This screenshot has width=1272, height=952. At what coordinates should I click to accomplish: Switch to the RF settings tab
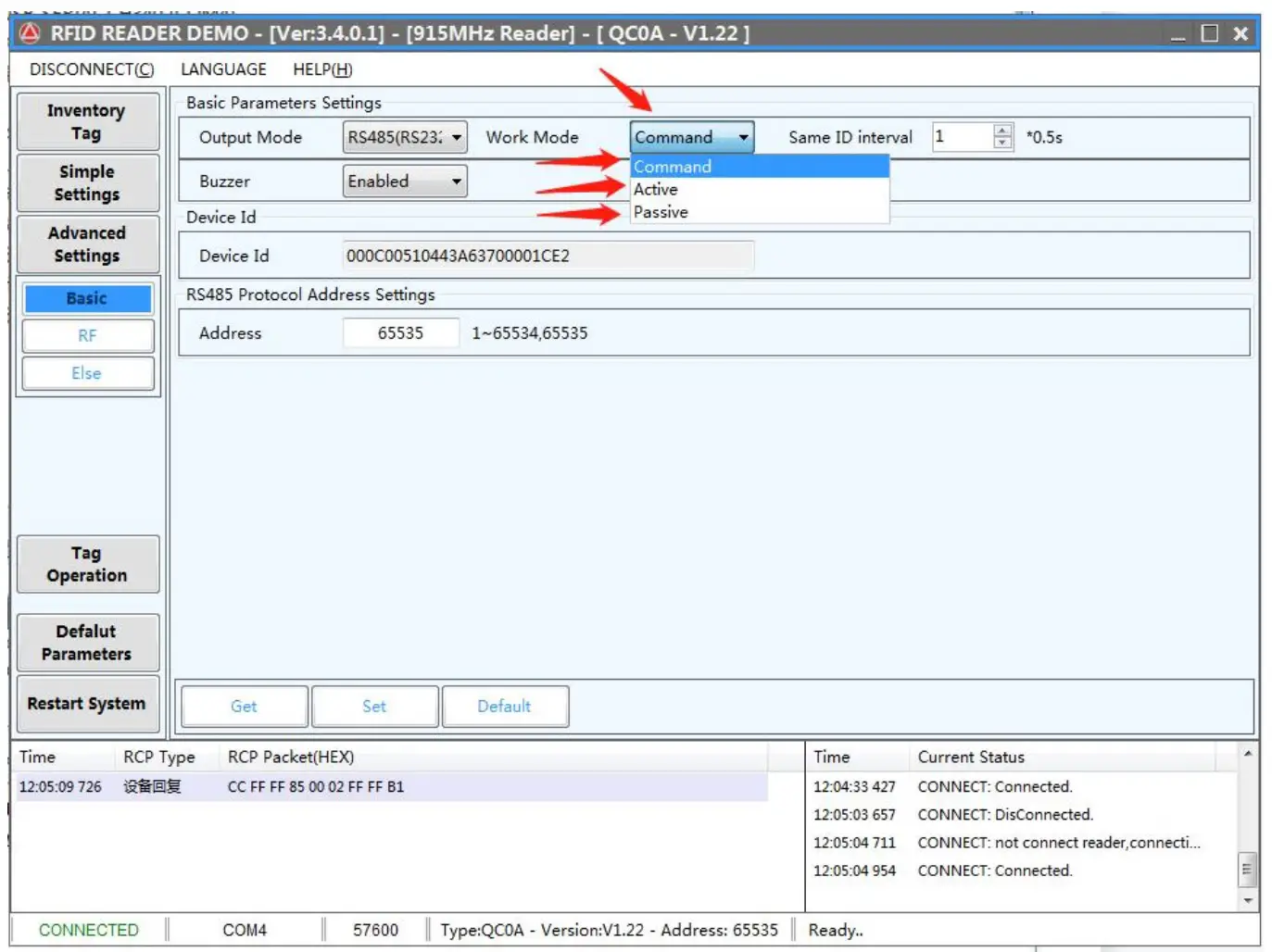87,335
